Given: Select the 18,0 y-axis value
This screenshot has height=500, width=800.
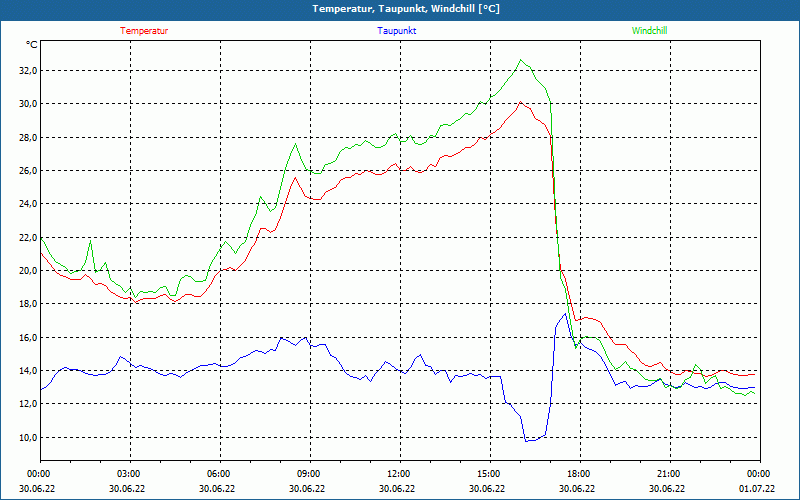Looking at the screenshot, I should pos(28,304).
